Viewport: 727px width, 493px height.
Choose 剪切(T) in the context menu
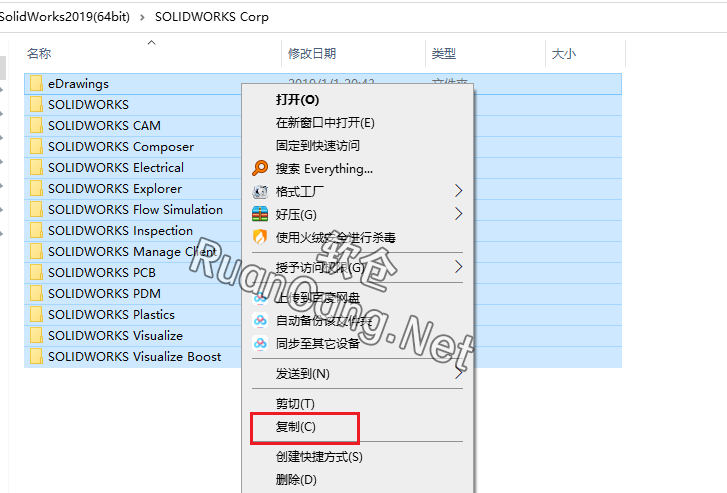coord(295,403)
